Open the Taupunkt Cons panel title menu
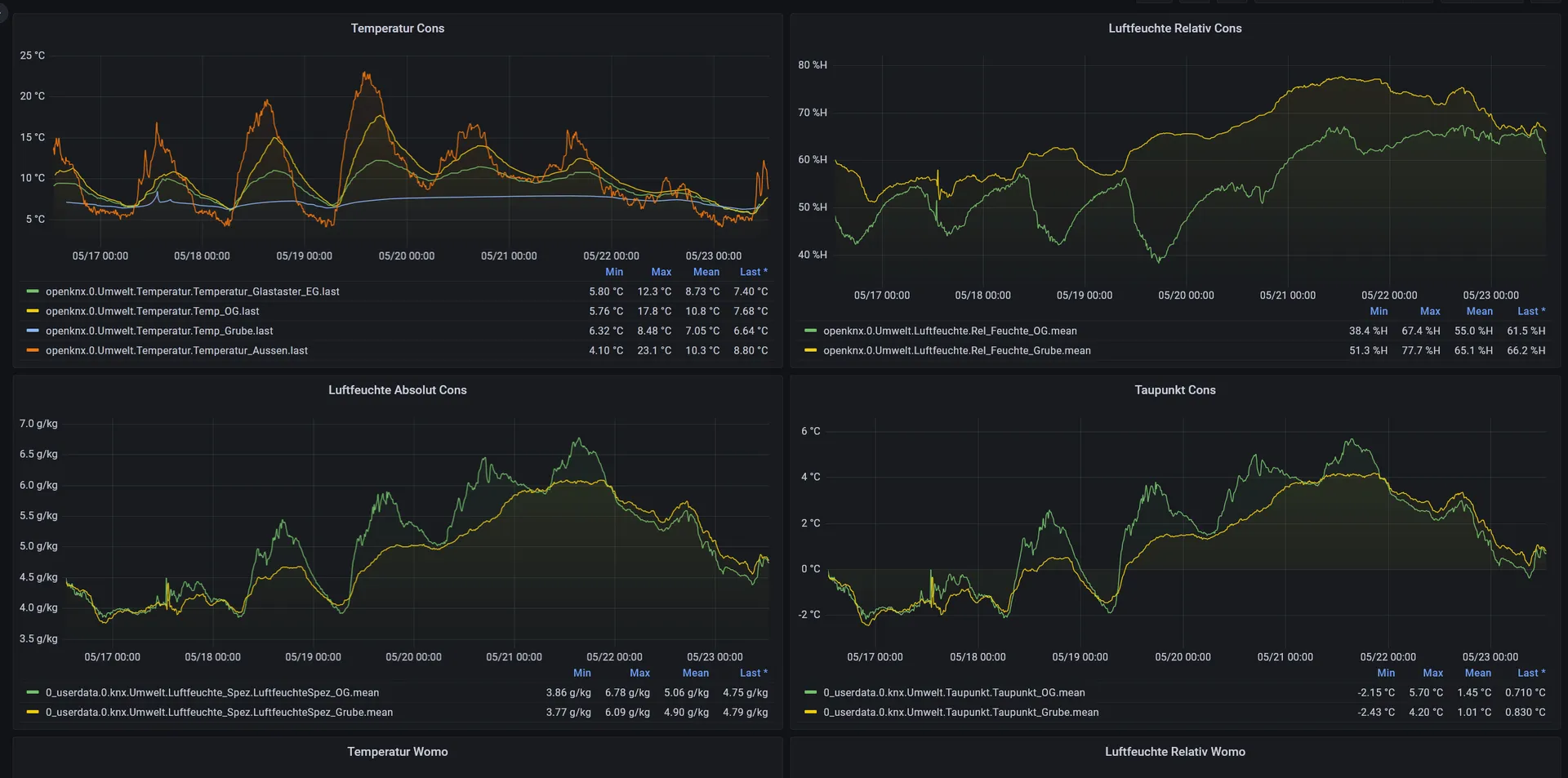Viewport: 1568px width, 778px height. [1174, 390]
